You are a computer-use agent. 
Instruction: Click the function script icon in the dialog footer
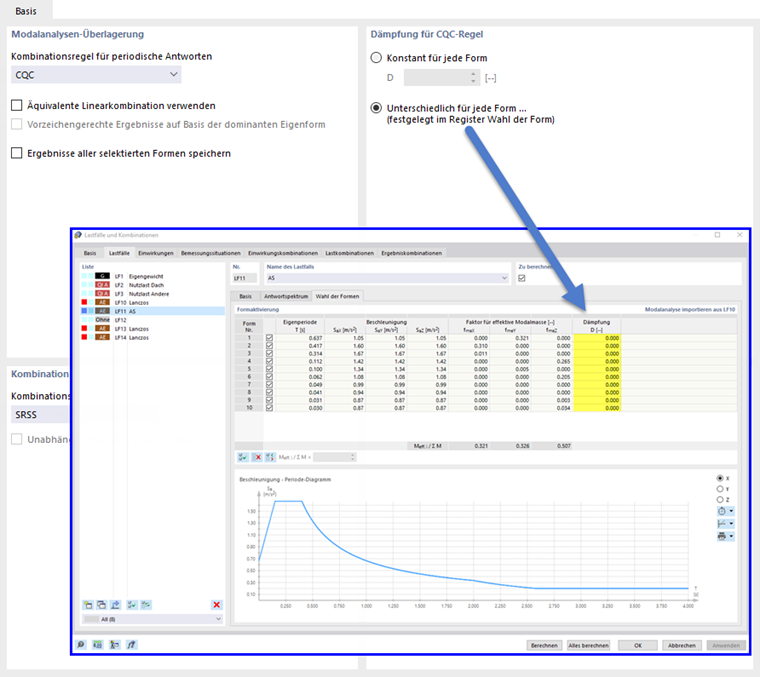coord(131,645)
